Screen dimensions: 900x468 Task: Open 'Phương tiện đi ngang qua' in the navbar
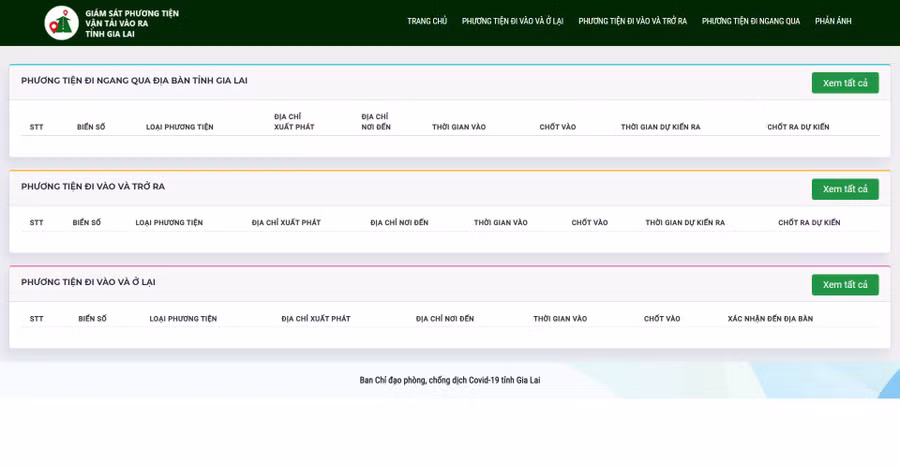(x=750, y=21)
